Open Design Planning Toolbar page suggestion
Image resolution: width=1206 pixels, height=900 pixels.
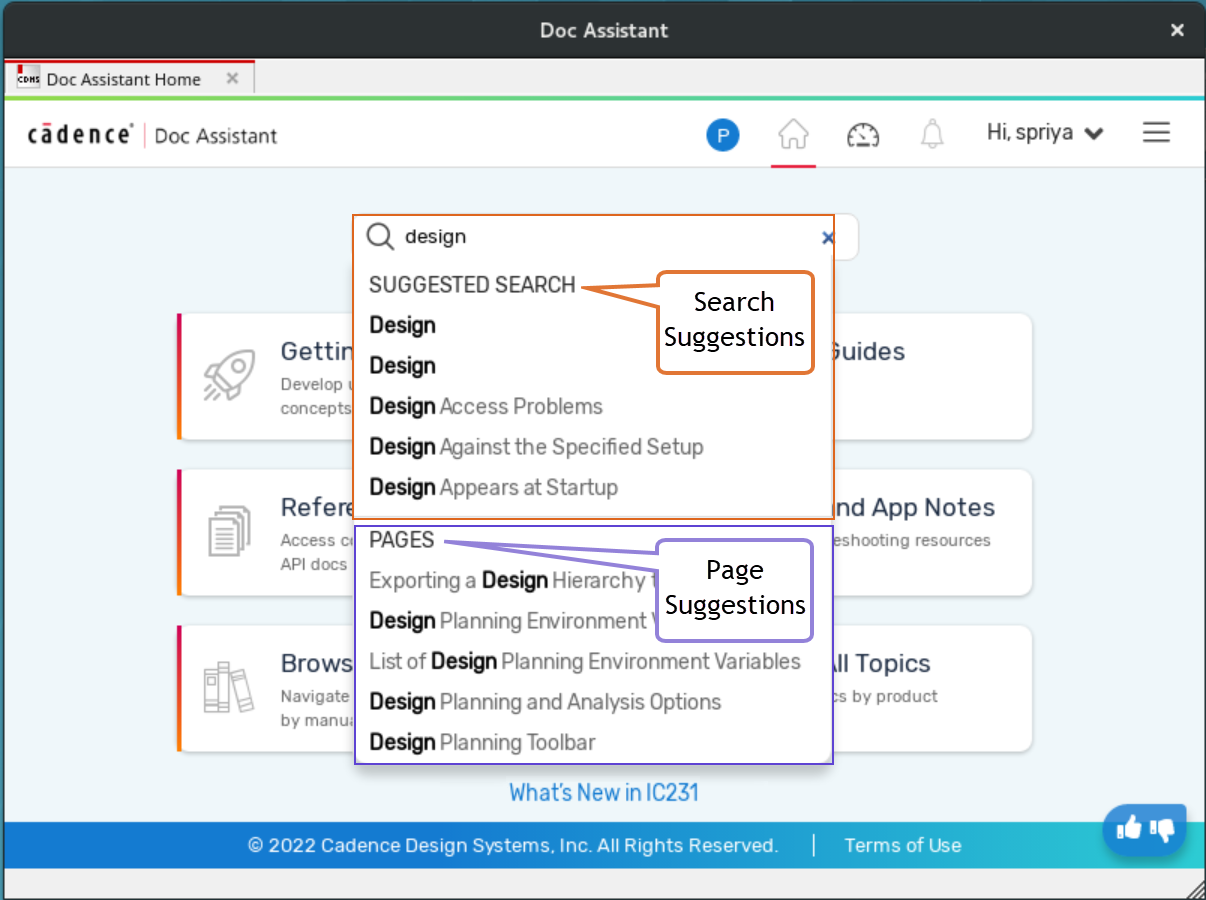(482, 742)
